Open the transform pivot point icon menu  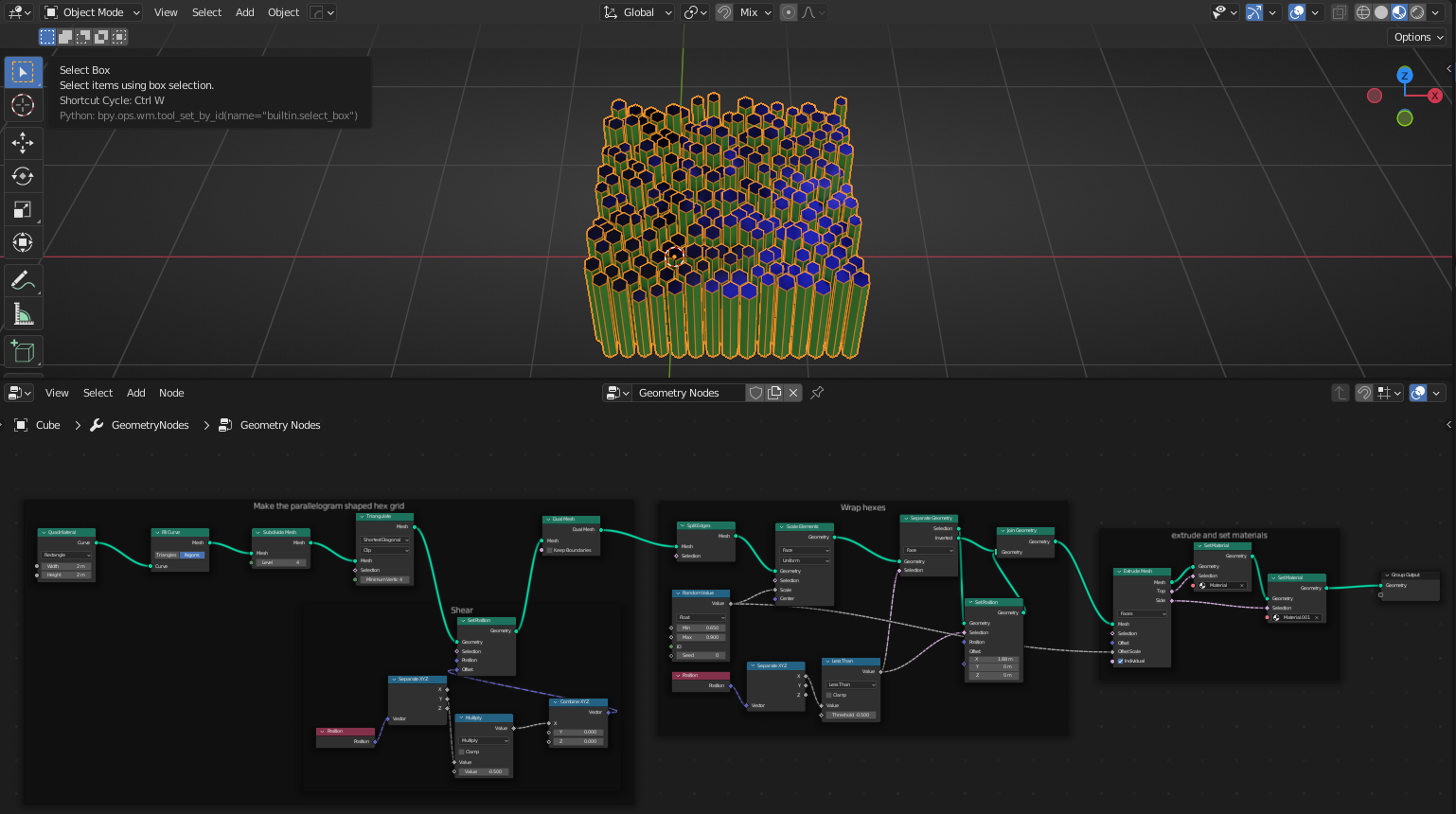pos(696,12)
